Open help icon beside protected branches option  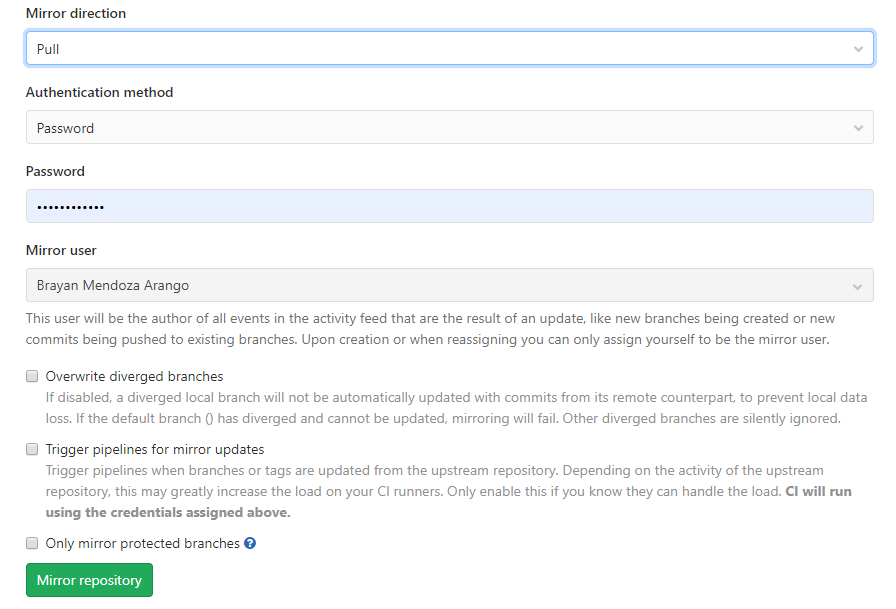(x=250, y=544)
